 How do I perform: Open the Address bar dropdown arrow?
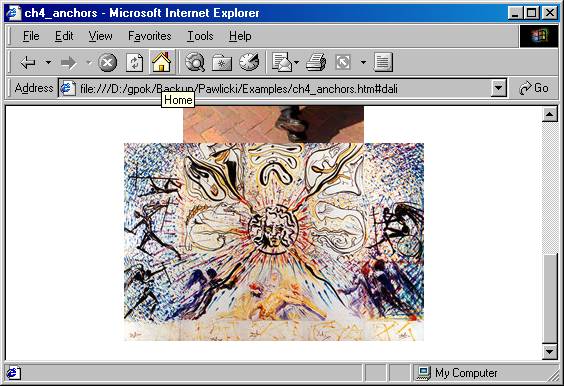point(499,88)
